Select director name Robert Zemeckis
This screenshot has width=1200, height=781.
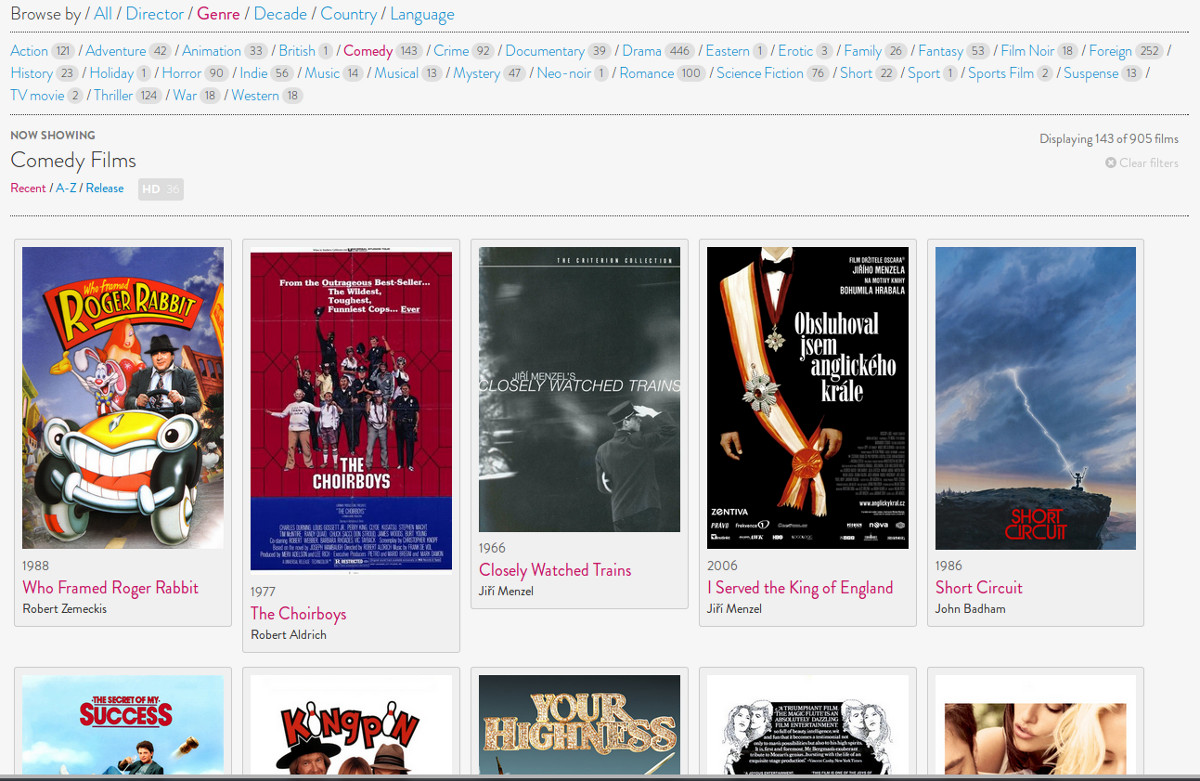pos(64,609)
